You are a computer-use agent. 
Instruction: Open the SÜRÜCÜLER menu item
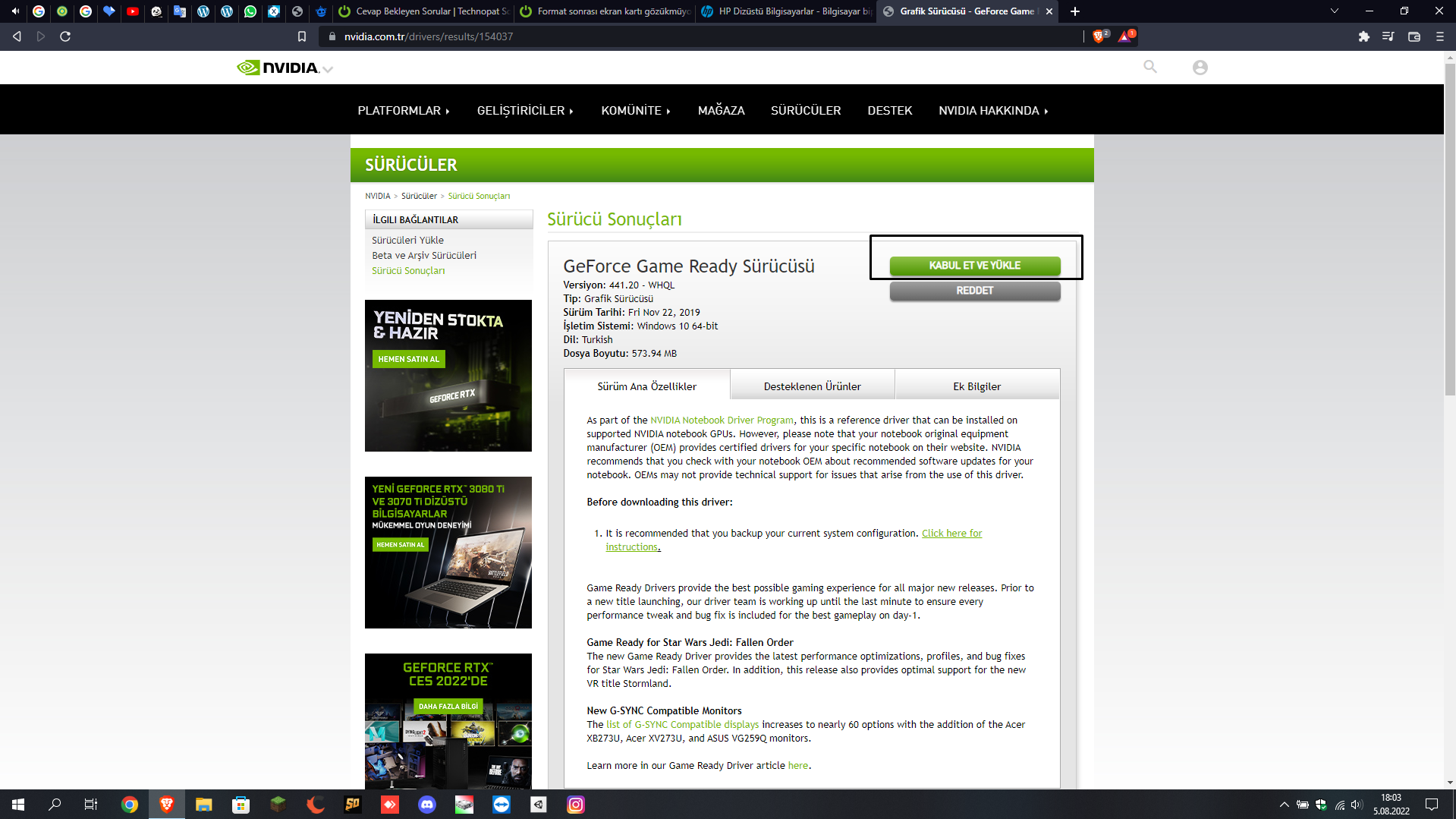pyautogui.click(x=806, y=111)
